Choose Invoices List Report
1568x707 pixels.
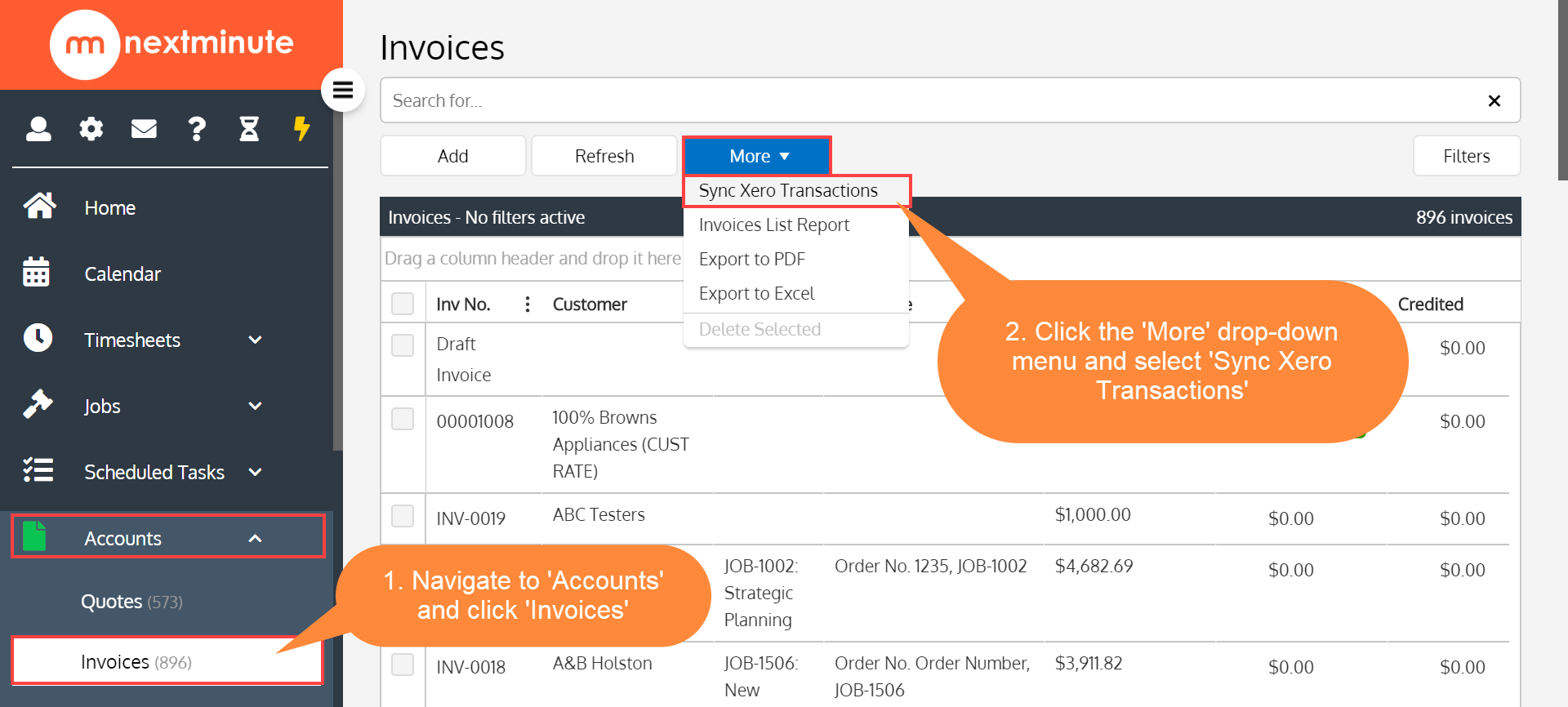pyautogui.click(x=773, y=225)
